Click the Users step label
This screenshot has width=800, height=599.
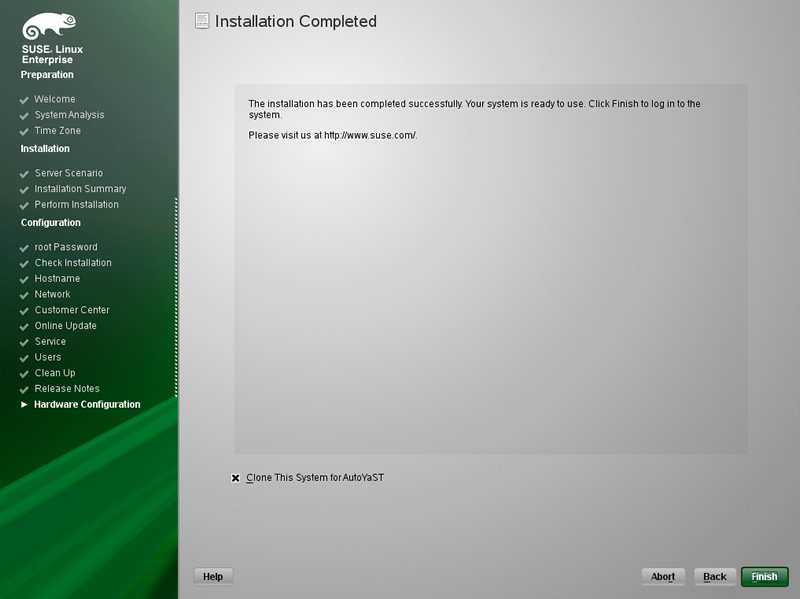coord(48,357)
